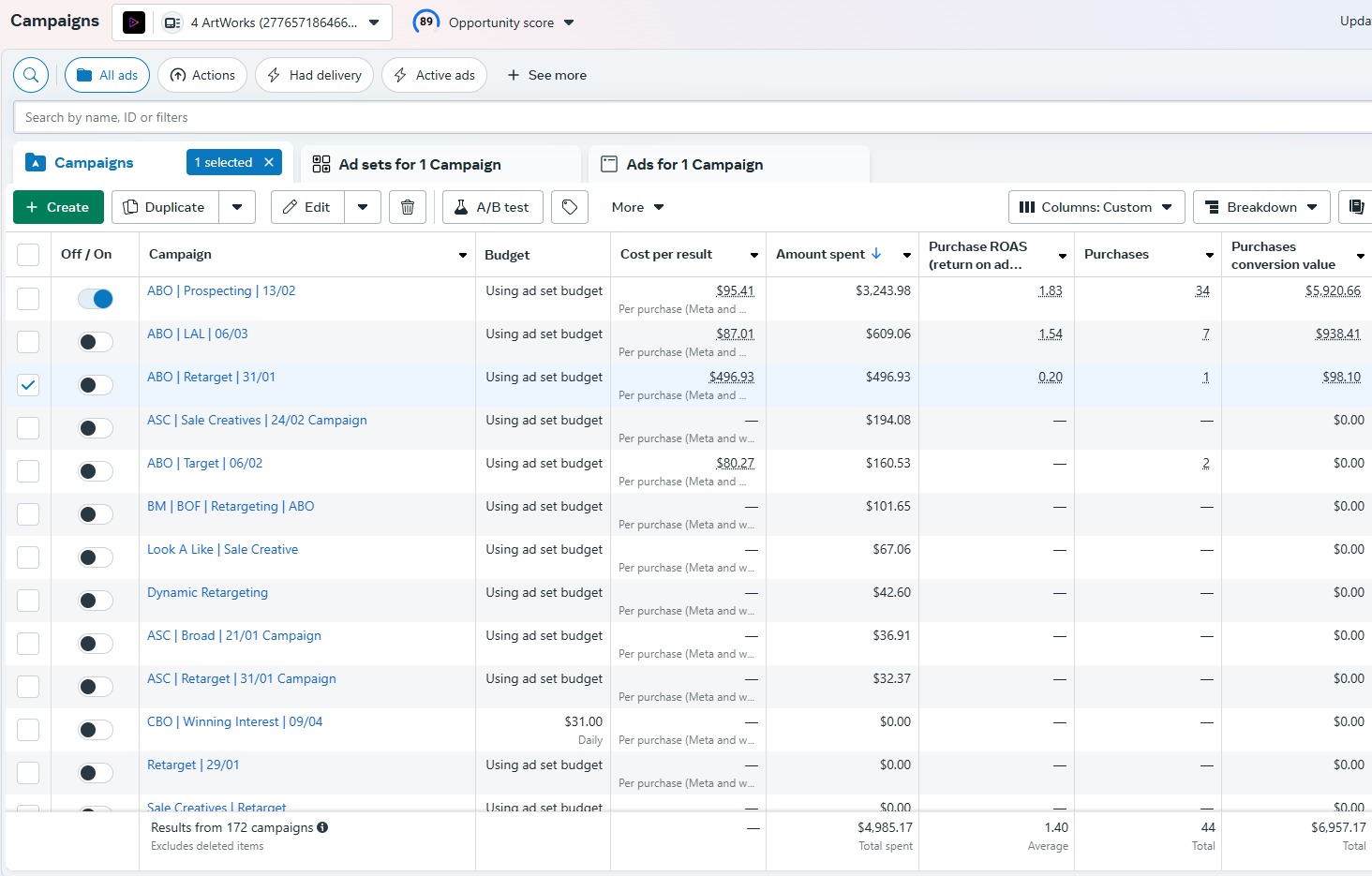The width and height of the screenshot is (1372, 876).
Task: Expand the Duplicate dropdown arrow
Action: tap(237, 207)
